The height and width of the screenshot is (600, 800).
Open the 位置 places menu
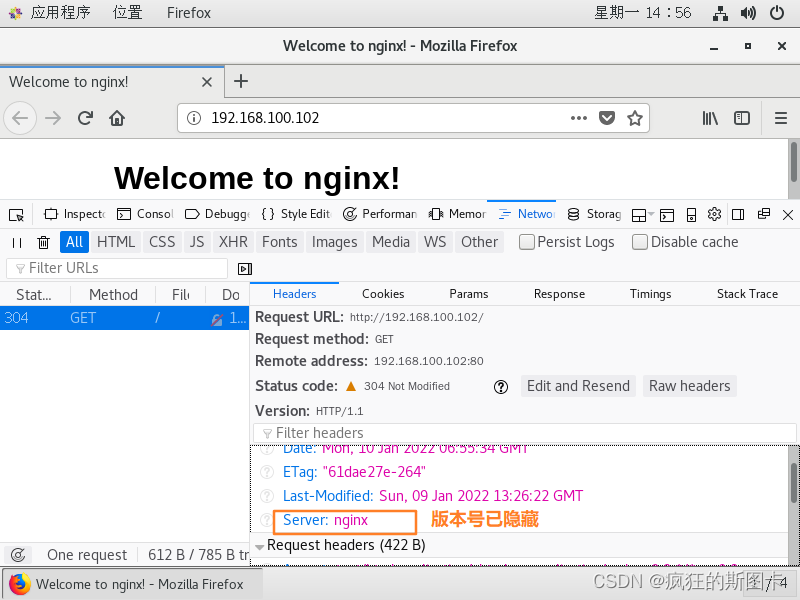point(128,13)
